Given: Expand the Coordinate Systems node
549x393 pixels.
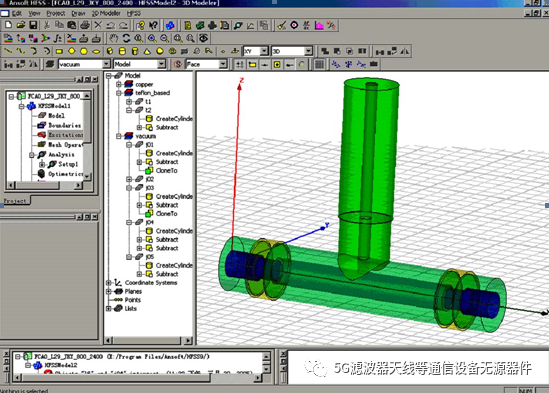Looking at the screenshot, I should [x=109, y=283].
